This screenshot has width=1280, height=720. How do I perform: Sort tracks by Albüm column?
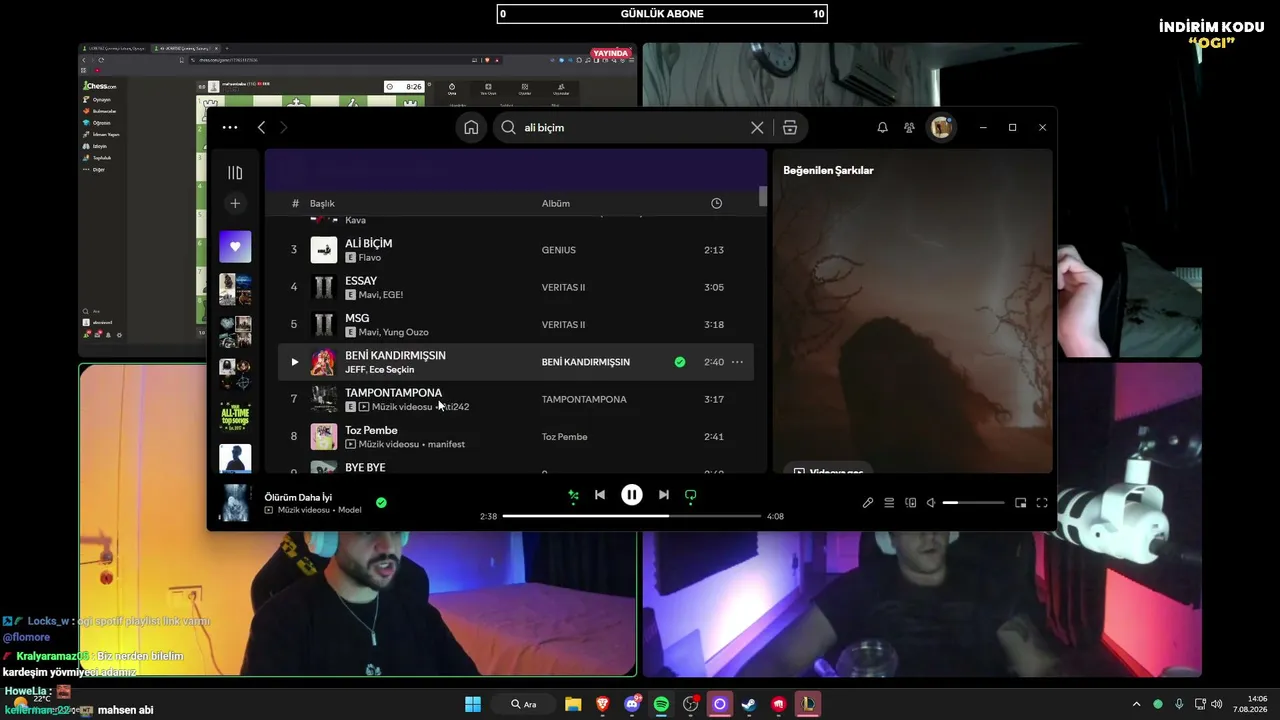click(x=556, y=203)
